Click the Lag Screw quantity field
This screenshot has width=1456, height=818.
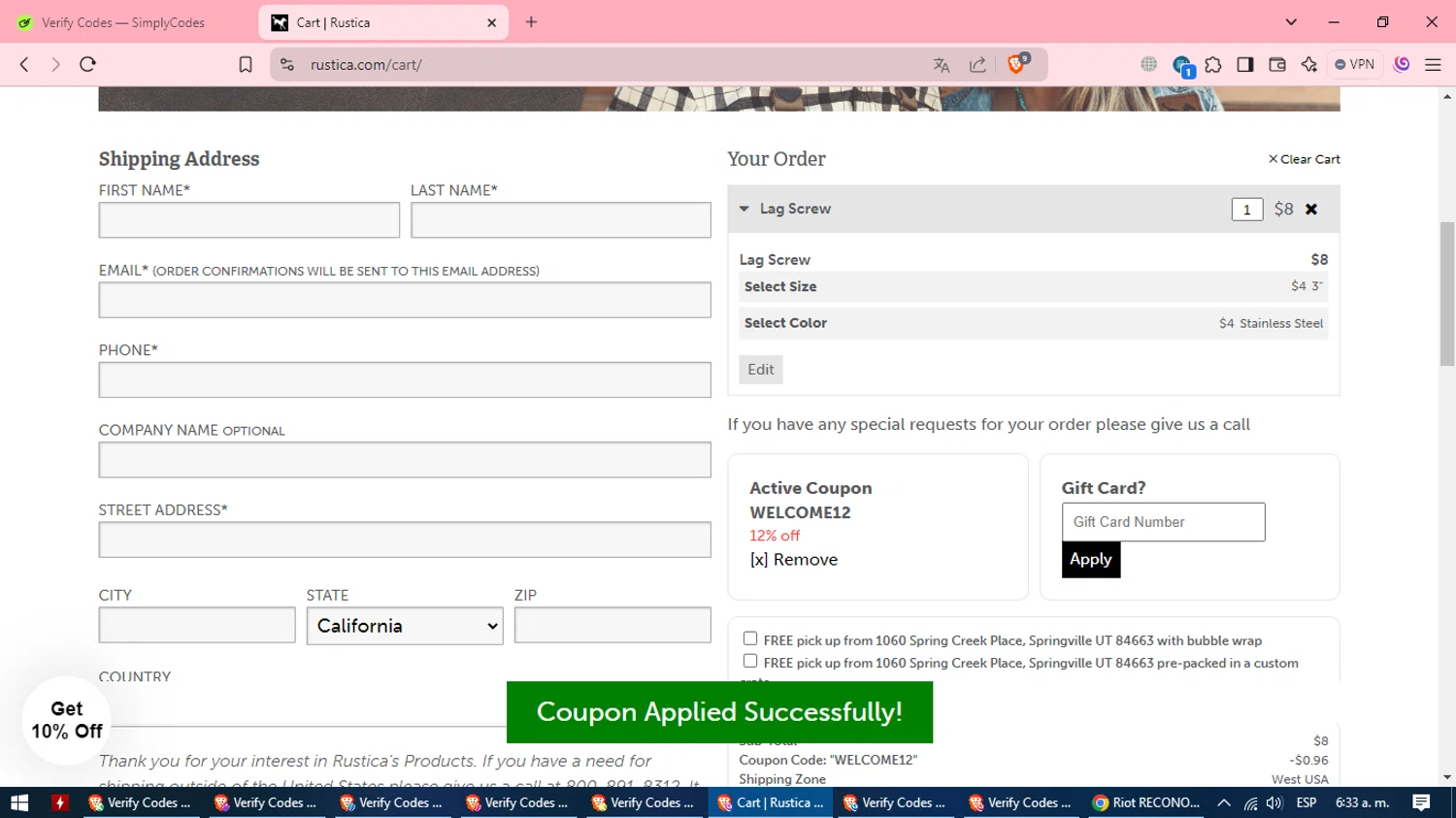point(1247,210)
